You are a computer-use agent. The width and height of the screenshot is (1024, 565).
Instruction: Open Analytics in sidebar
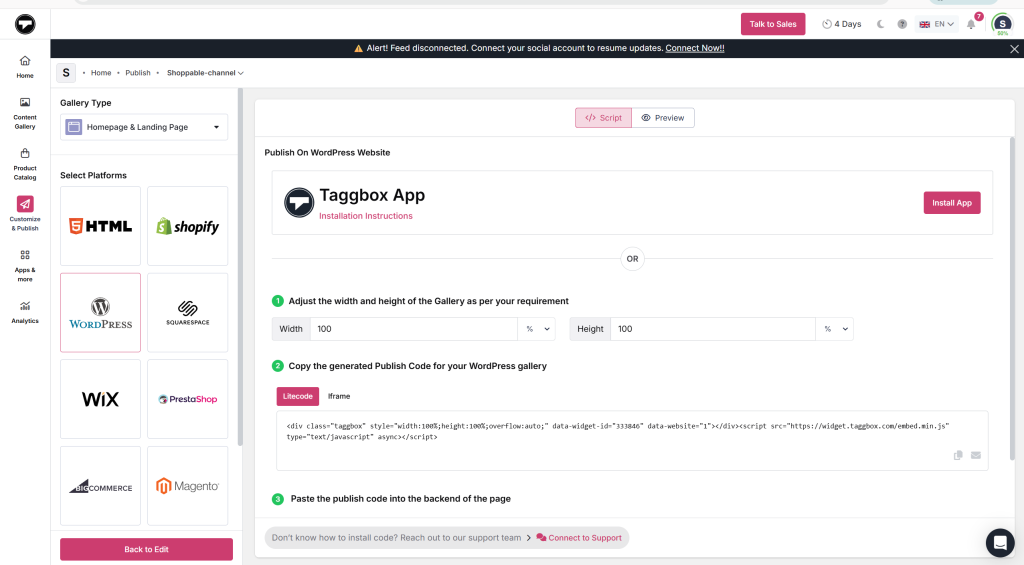coord(25,312)
